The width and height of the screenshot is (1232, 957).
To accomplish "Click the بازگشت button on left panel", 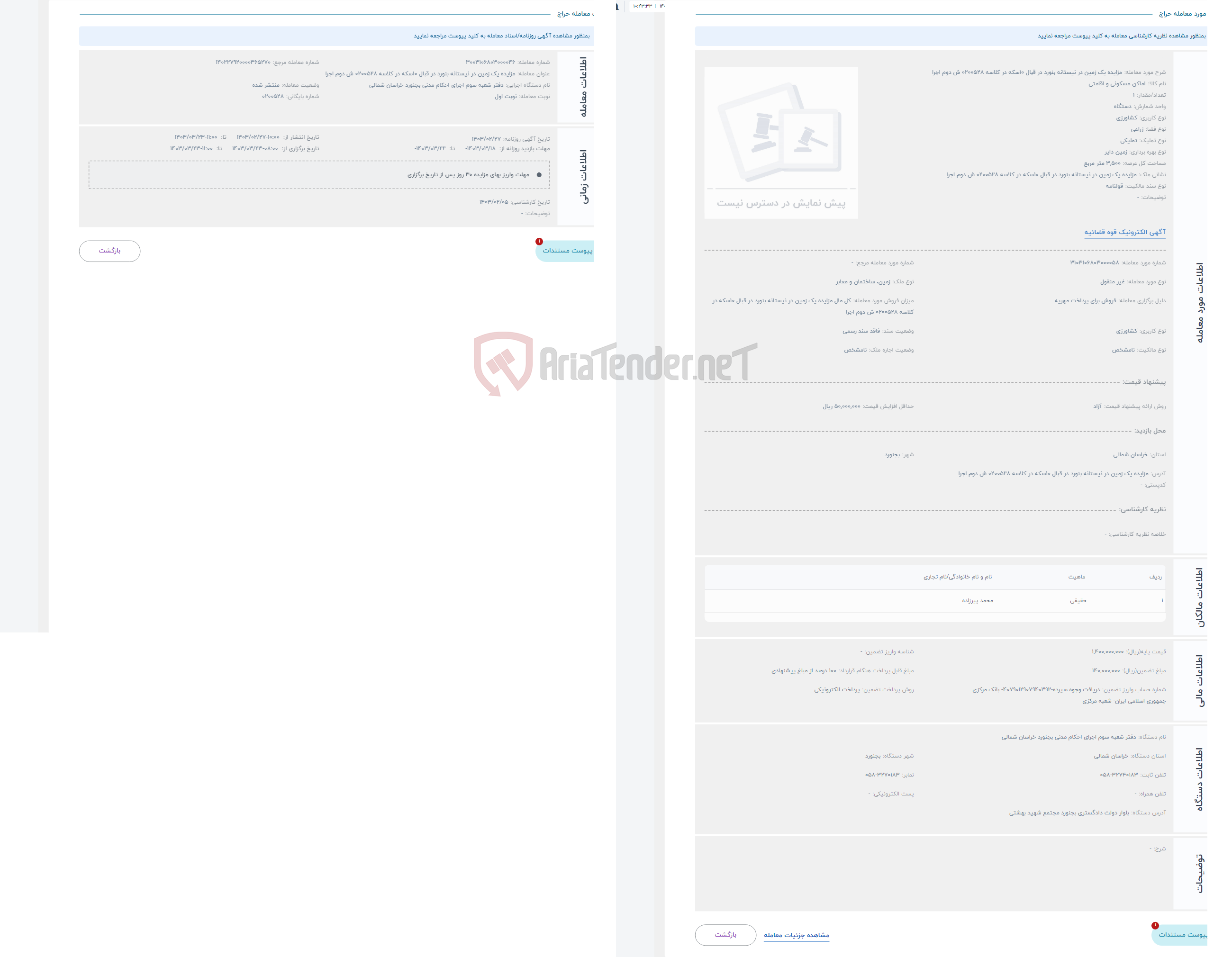I will (x=109, y=250).
